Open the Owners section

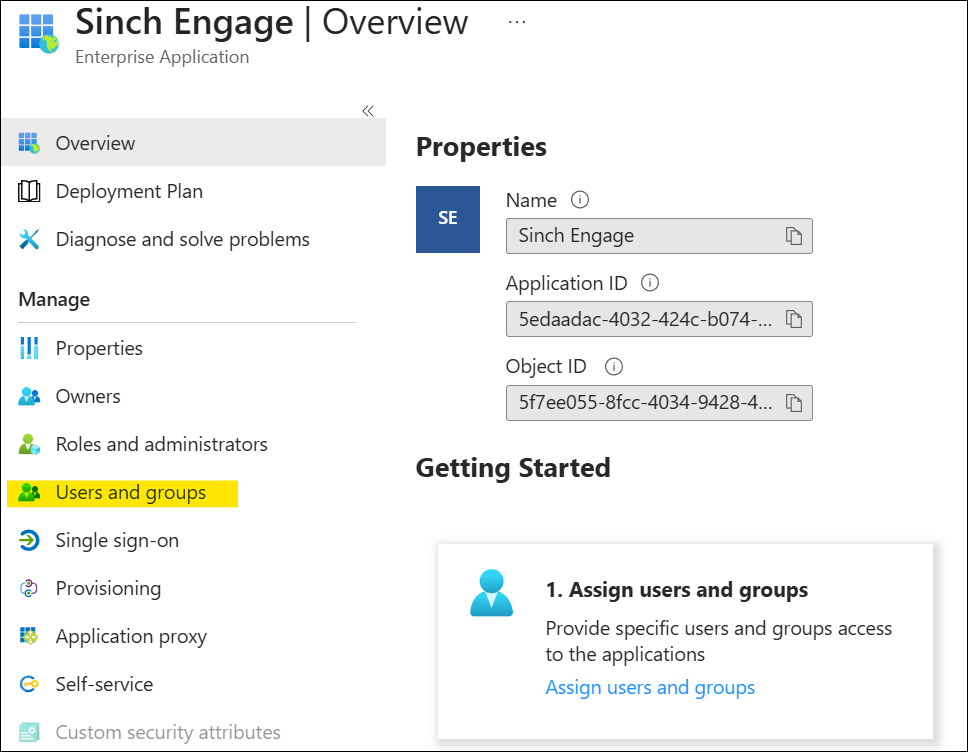88,396
